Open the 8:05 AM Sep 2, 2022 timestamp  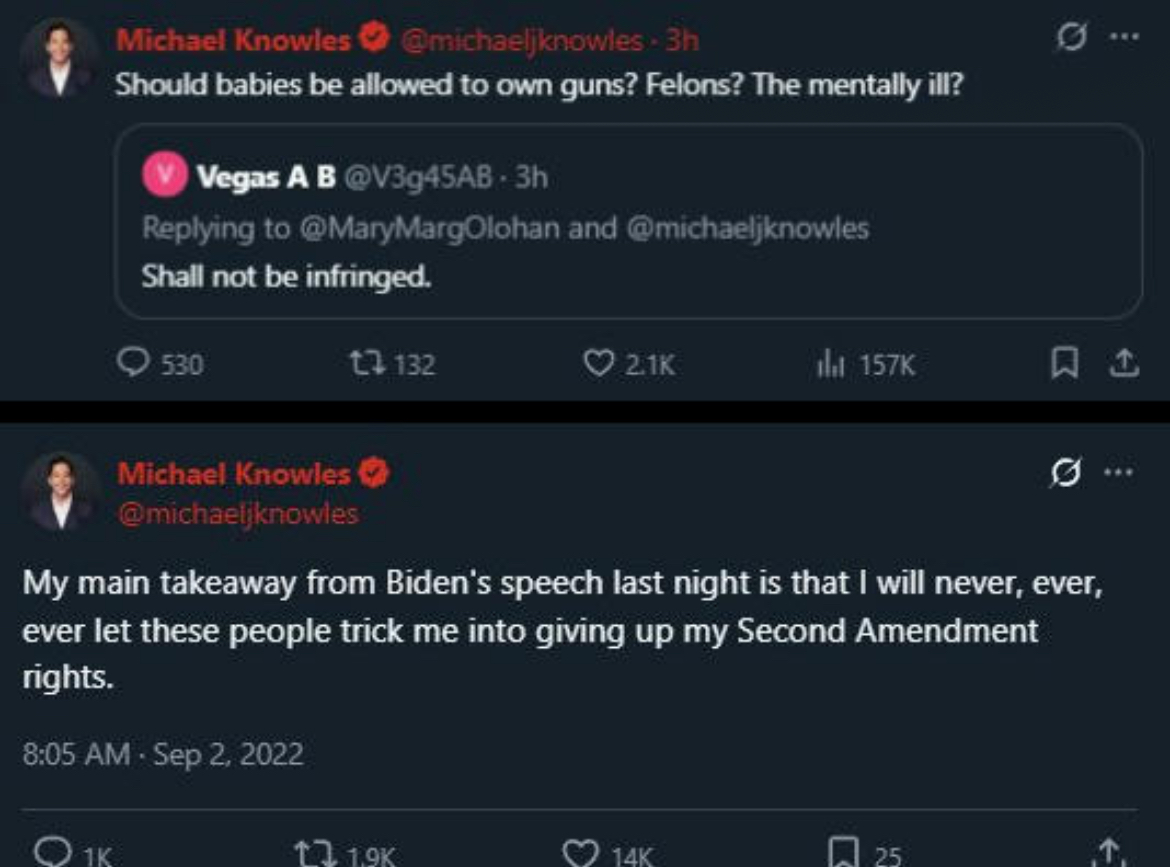coord(163,752)
